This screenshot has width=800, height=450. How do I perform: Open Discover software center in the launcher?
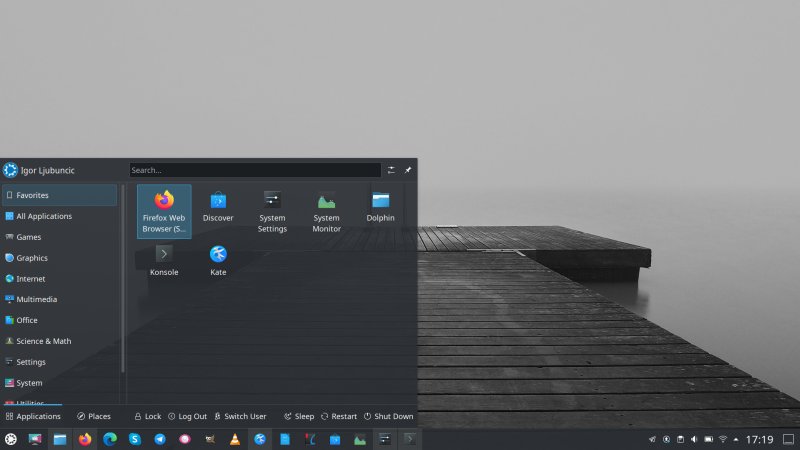tap(218, 207)
